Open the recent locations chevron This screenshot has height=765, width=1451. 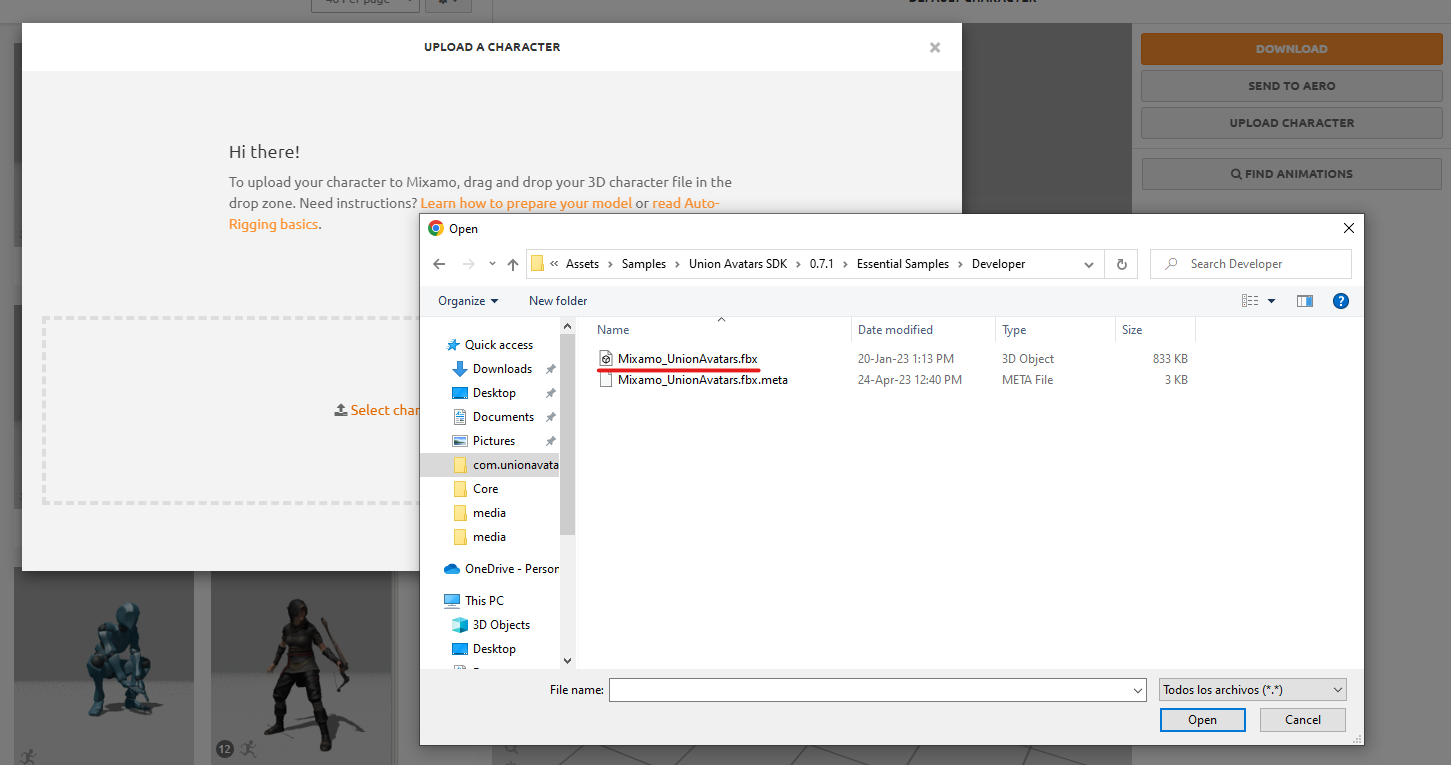tap(492, 264)
